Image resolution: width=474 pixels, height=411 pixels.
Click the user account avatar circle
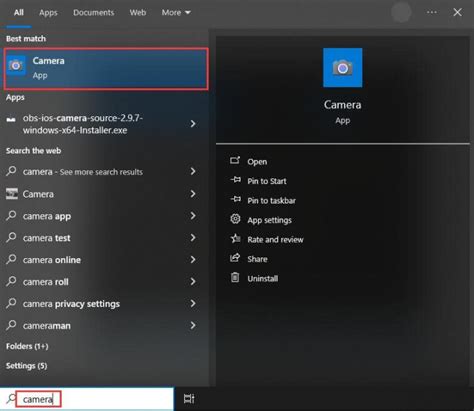[401, 12]
